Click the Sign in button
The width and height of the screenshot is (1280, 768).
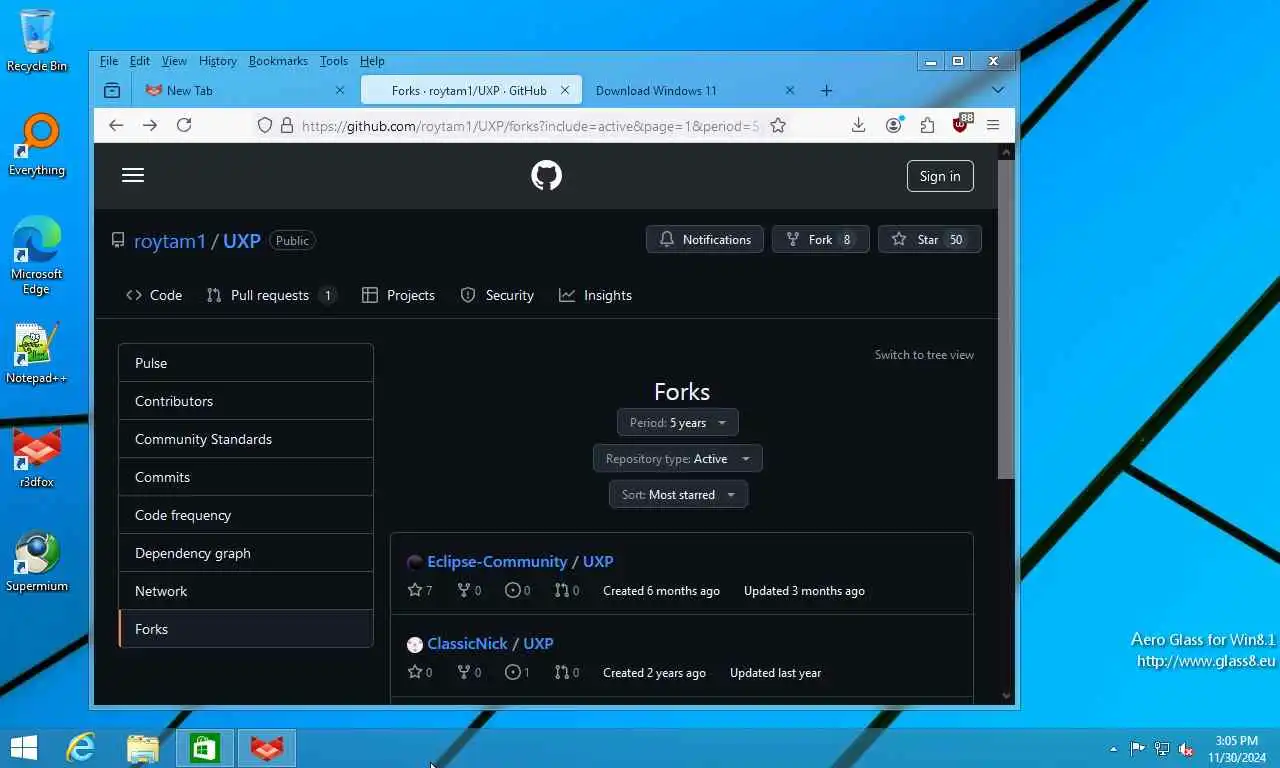[x=940, y=176]
